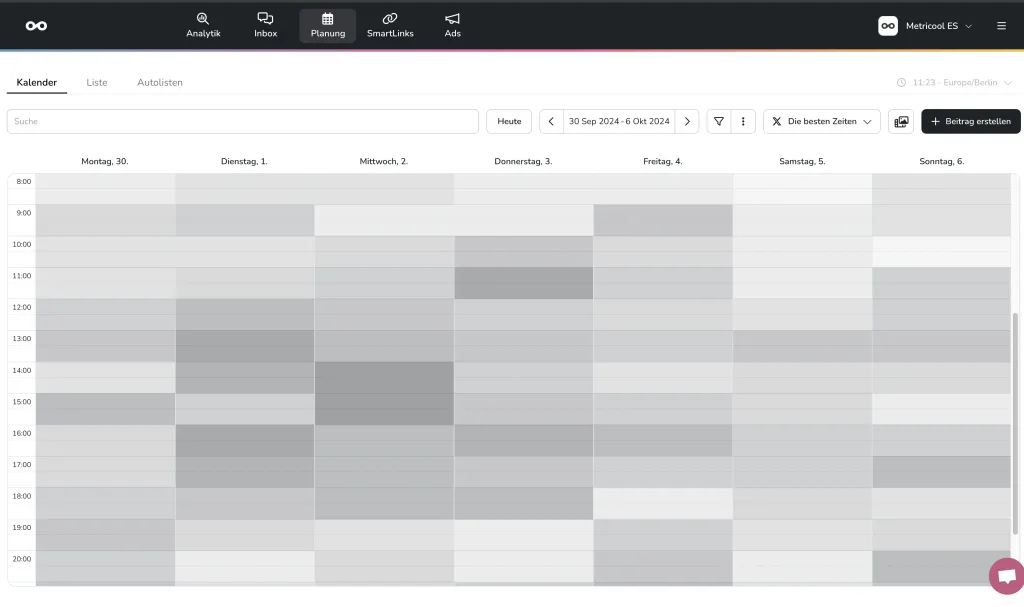
Task: Click the Freitag, 4. column header
Action: point(663,161)
